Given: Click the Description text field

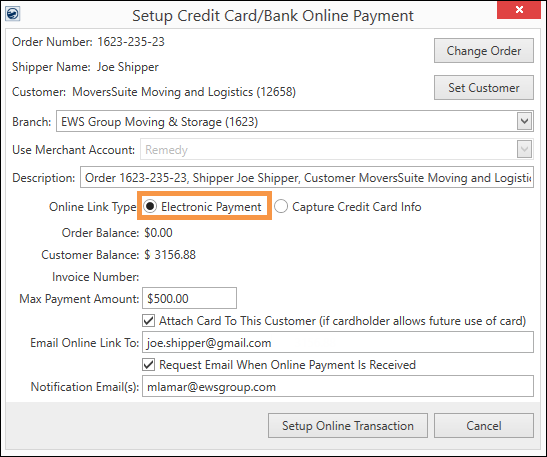Looking at the screenshot, I should pos(307,178).
